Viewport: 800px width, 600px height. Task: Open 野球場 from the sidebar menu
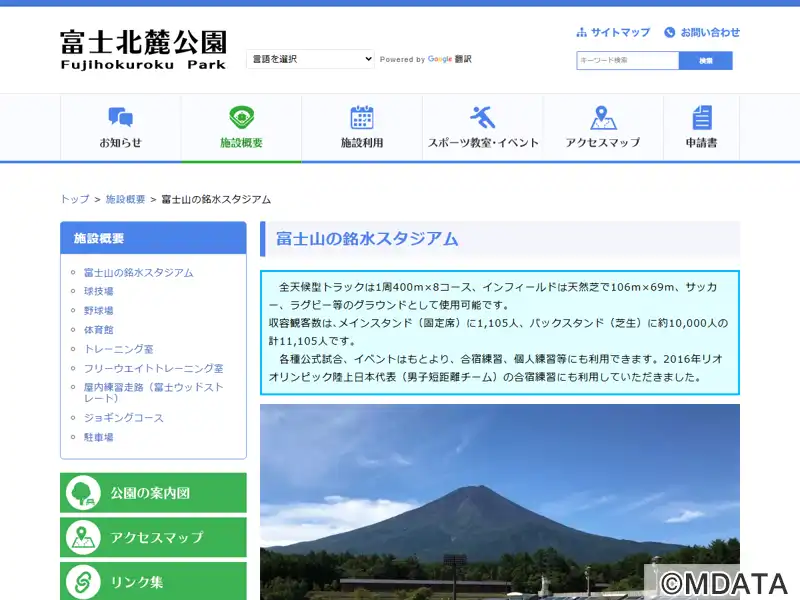point(99,310)
